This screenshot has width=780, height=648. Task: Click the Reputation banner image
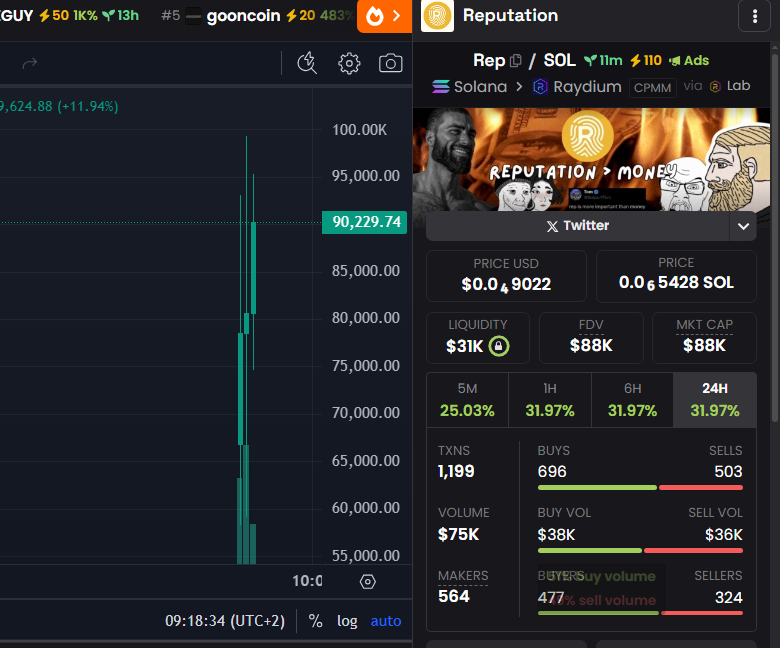591,159
